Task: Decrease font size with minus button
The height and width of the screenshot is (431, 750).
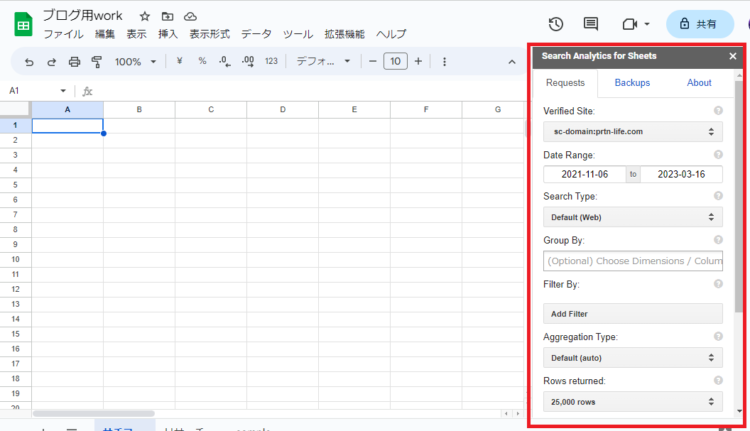Action: [373, 61]
